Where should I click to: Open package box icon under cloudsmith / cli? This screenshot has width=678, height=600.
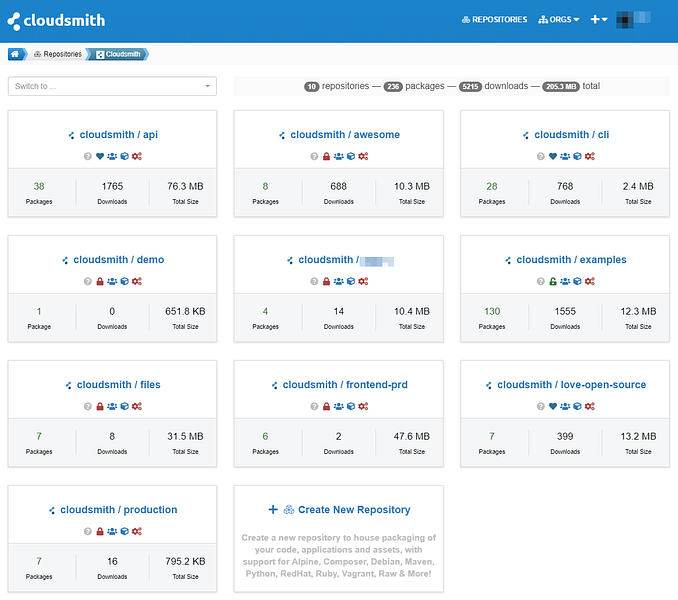point(577,156)
